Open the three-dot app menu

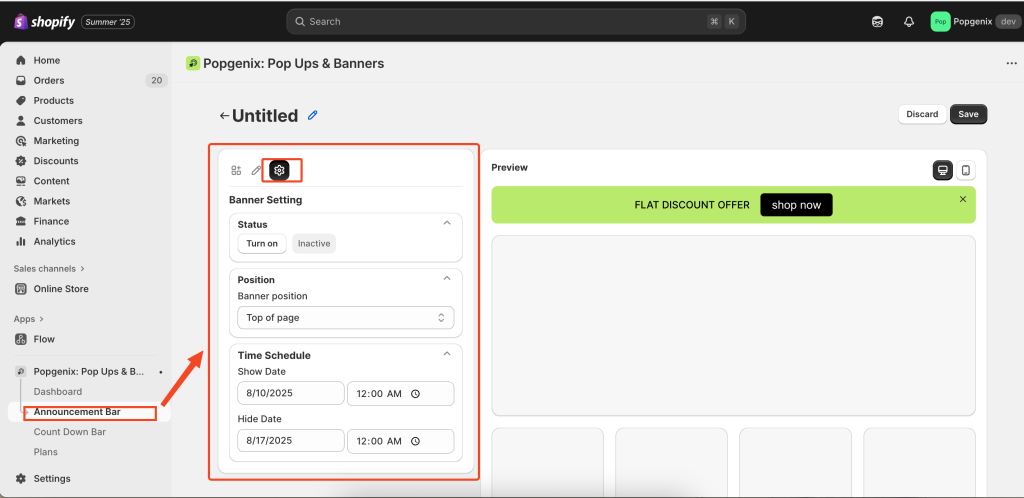(x=1012, y=63)
